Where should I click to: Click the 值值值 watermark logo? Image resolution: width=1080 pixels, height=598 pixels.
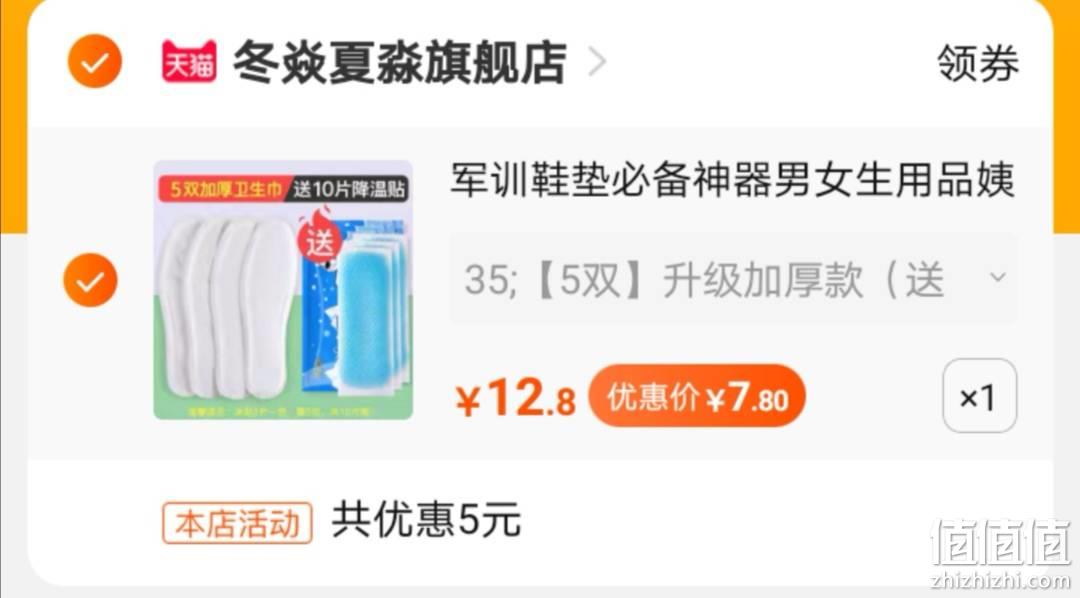pos(1001,551)
